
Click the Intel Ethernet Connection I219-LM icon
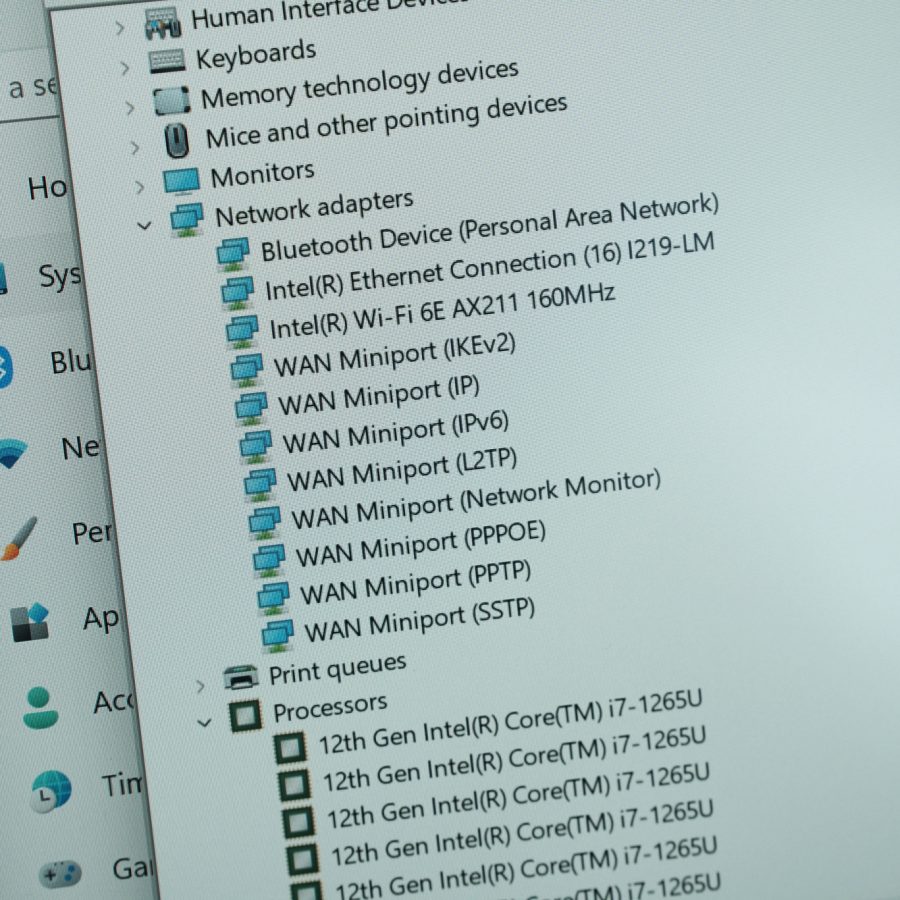[238, 293]
